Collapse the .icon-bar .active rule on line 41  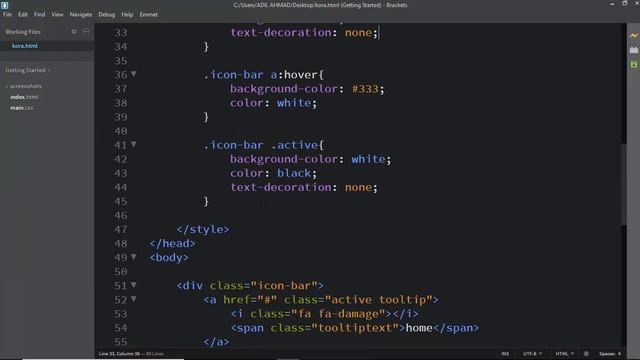pos(133,144)
